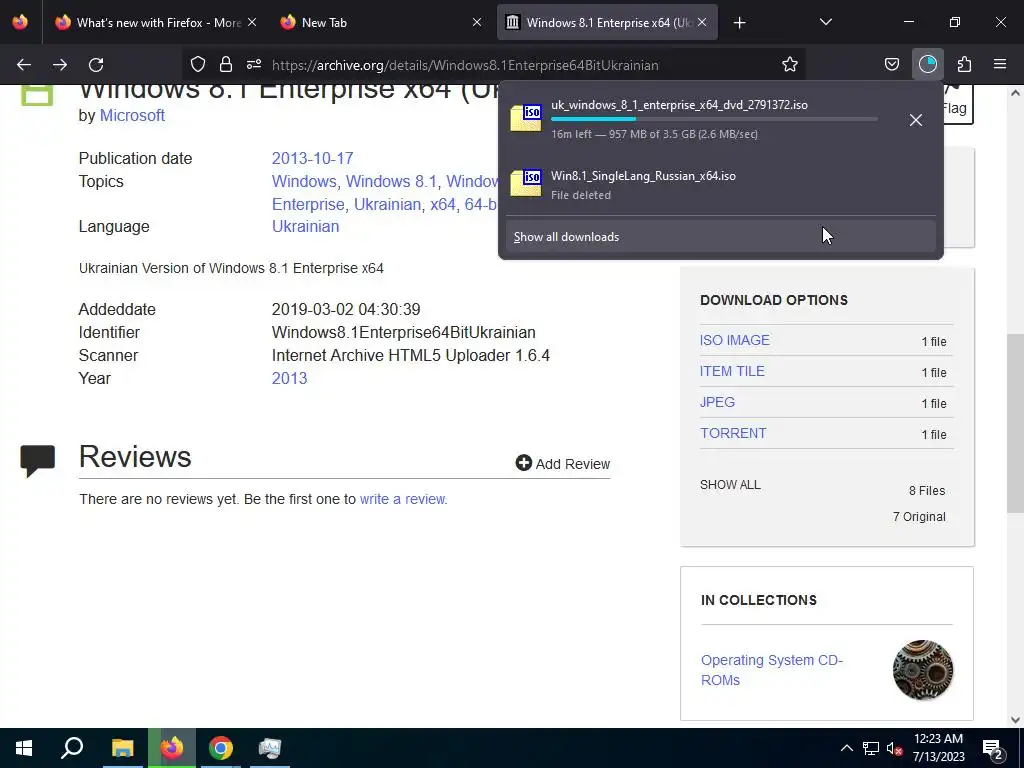Bookmark this page with the star icon

790,65
